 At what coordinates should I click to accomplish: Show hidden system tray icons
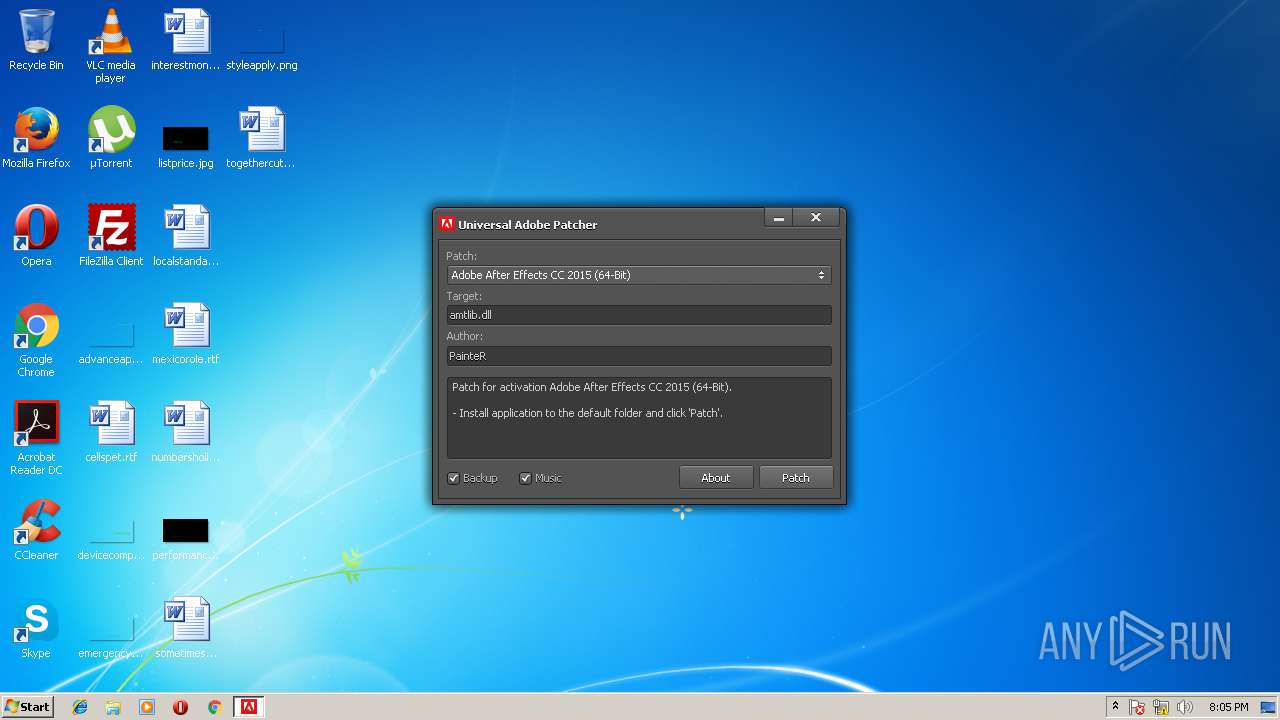[1115, 707]
